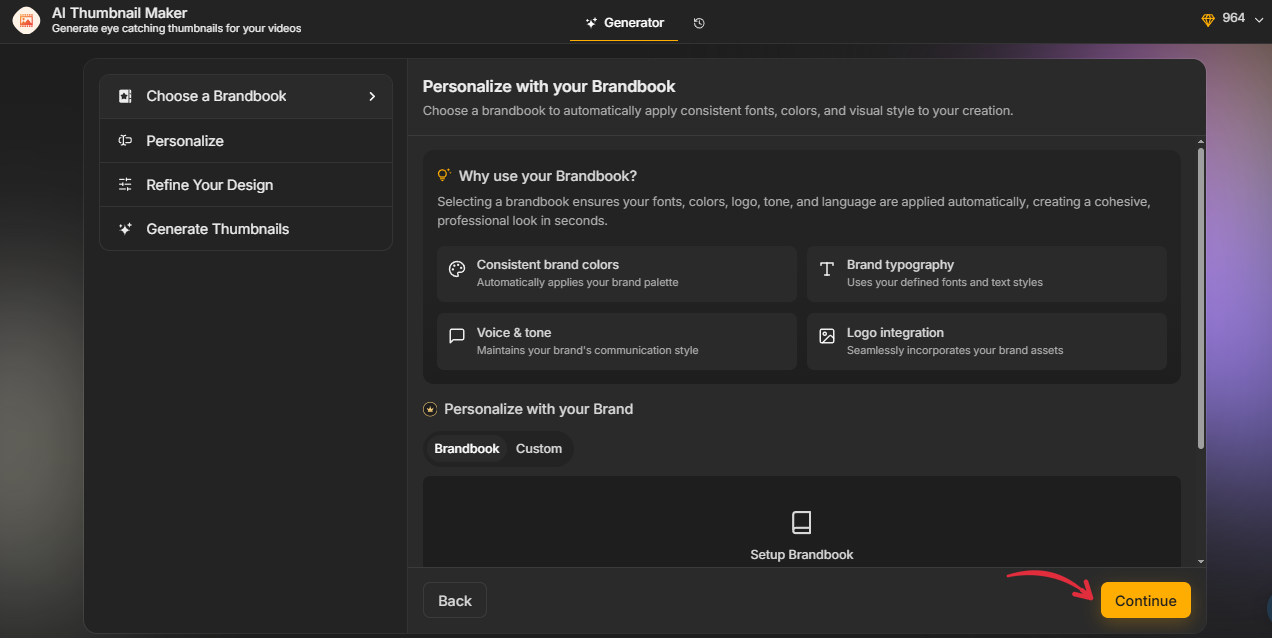Click the Logo integration image icon
Viewport: 1272px width, 638px height.
(x=827, y=336)
